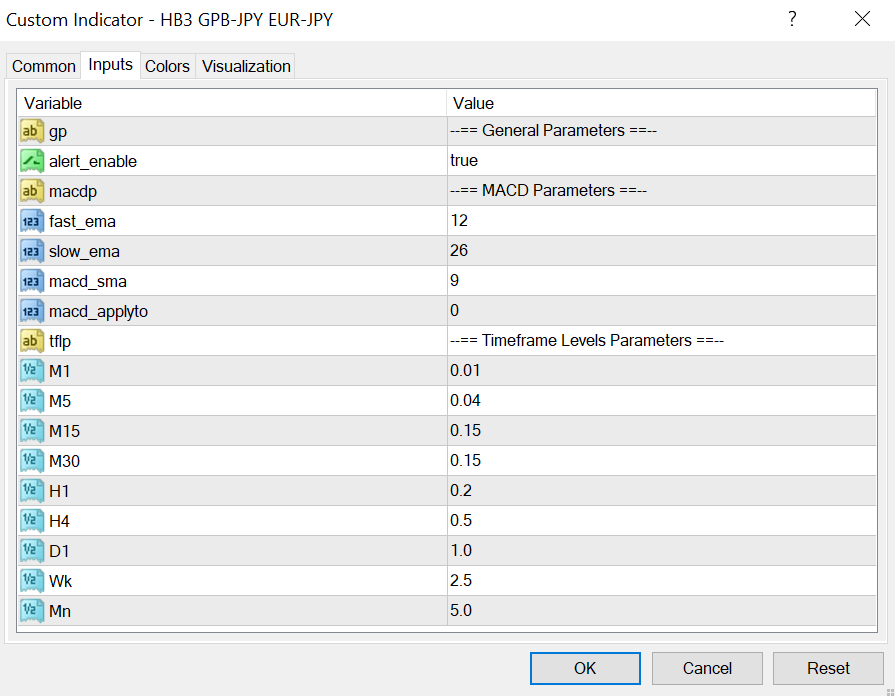Open the Colors tab
Screen dimensions: 895x696
pyautogui.click(x=167, y=66)
